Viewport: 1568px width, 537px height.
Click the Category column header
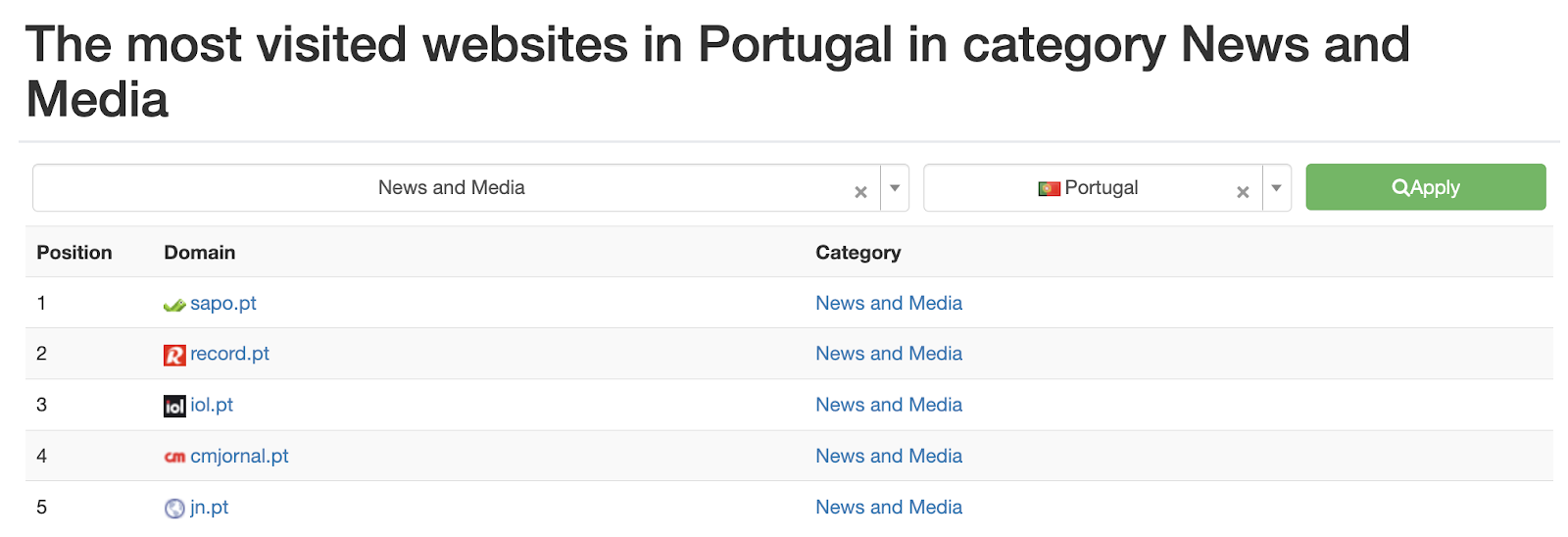click(x=858, y=252)
